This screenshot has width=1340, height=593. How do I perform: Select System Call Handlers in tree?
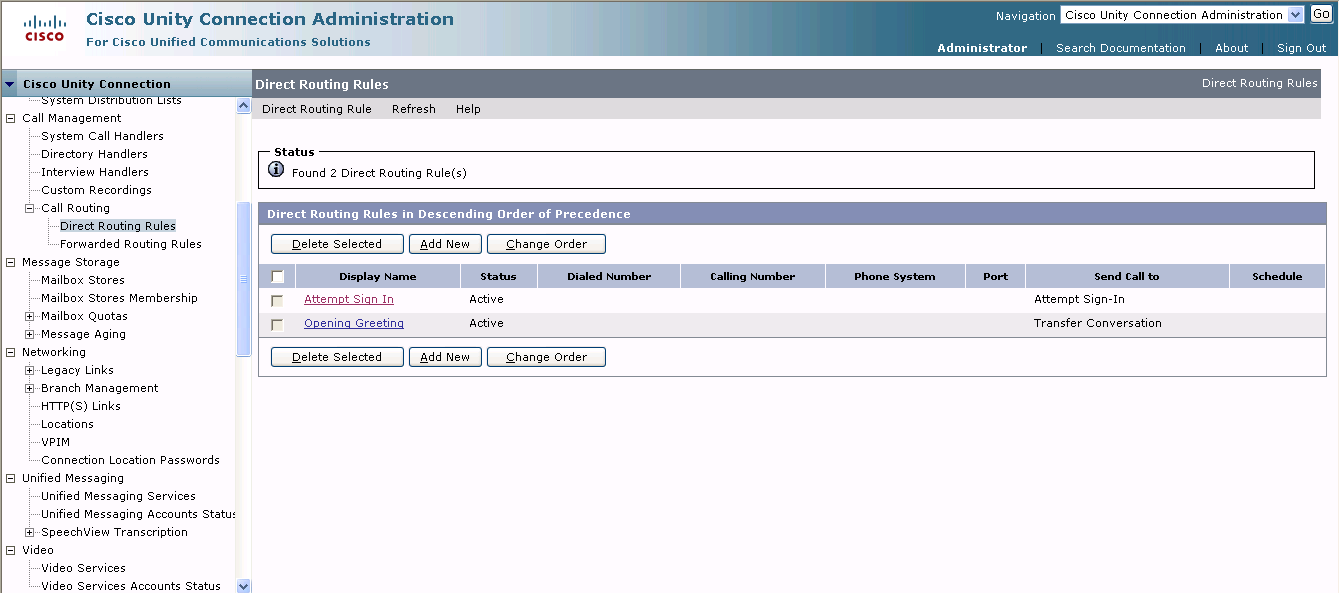[x=102, y=136]
